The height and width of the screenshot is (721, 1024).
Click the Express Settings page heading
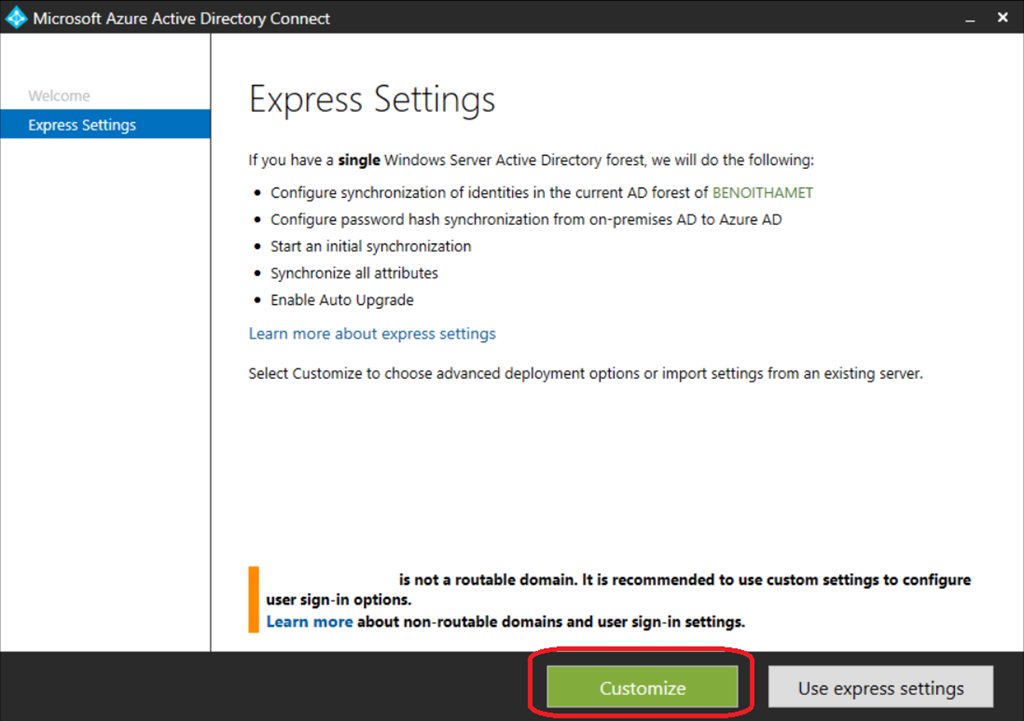(372, 100)
